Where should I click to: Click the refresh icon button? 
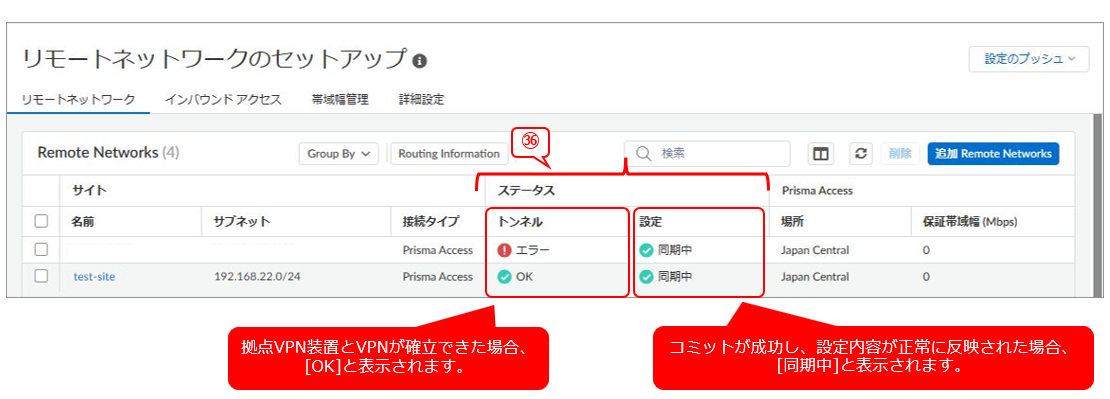[x=861, y=154]
